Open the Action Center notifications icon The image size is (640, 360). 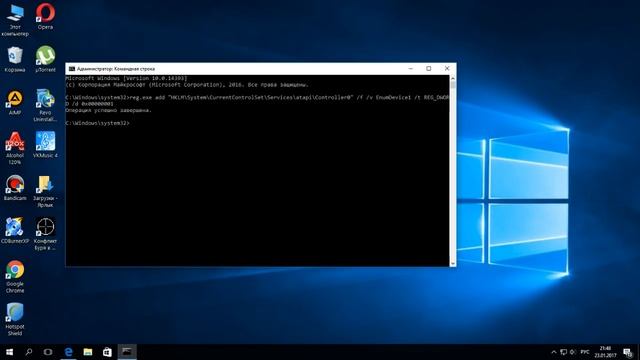click(628, 352)
